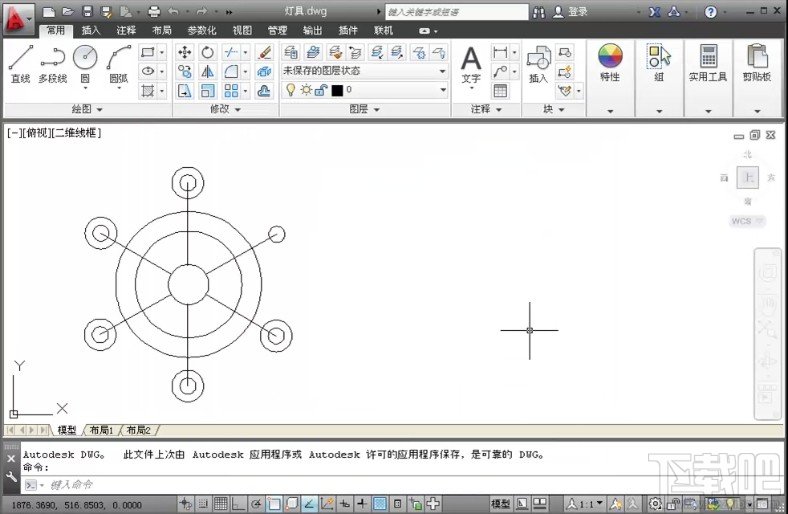Select the Rotate tool
Screen dimensions: 788x514
[208, 52]
